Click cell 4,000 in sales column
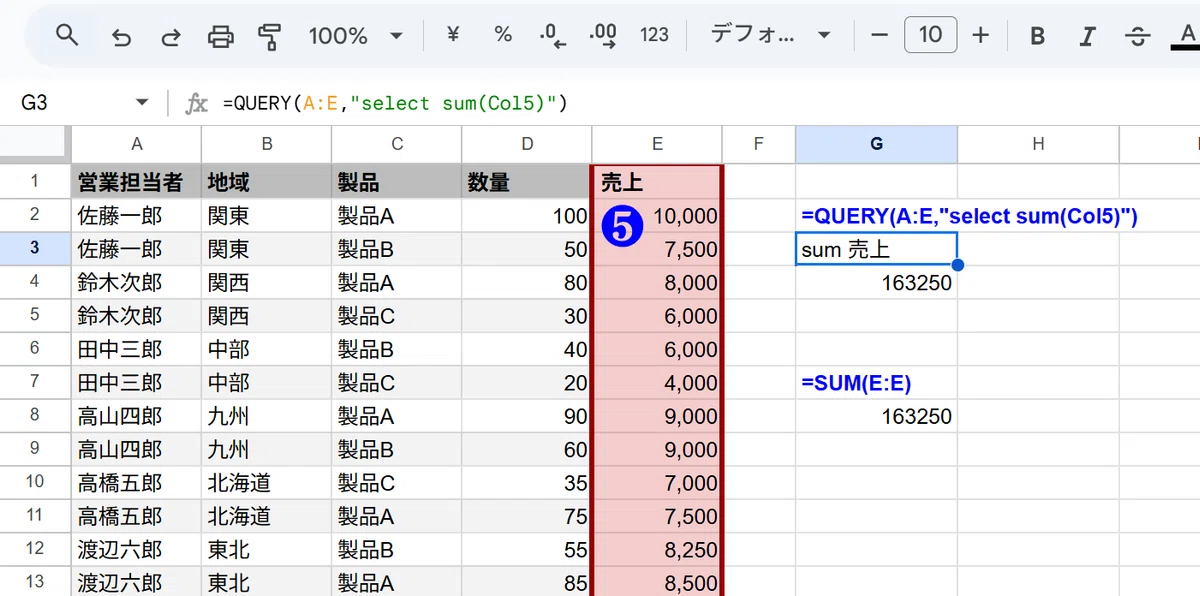1200x596 pixels. tap(657, 383)
